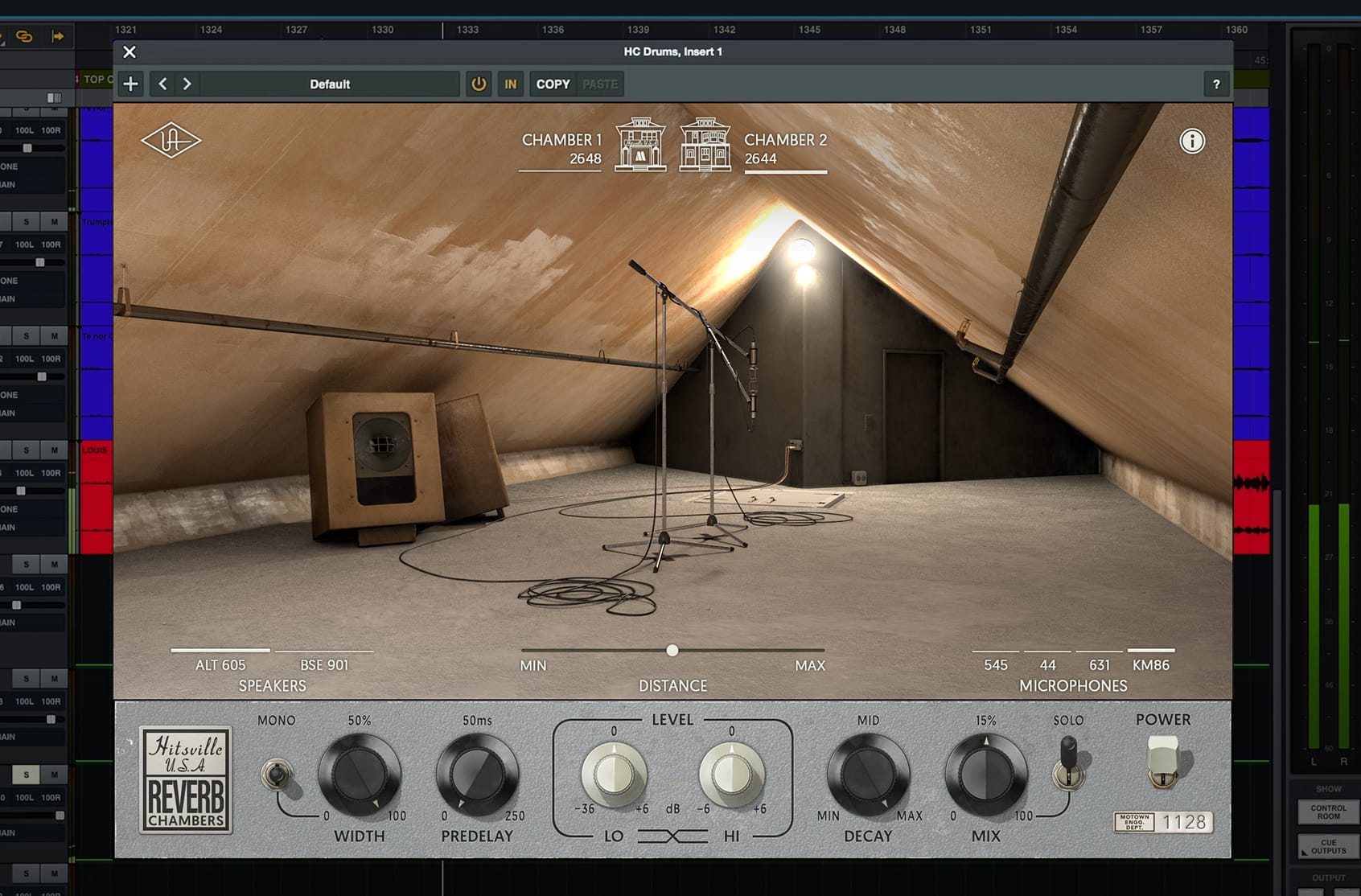Screen dimensions: 1361x896
Task: Click the PREDELAY knob
Action: pyautogui.click(x=477, y=775)
